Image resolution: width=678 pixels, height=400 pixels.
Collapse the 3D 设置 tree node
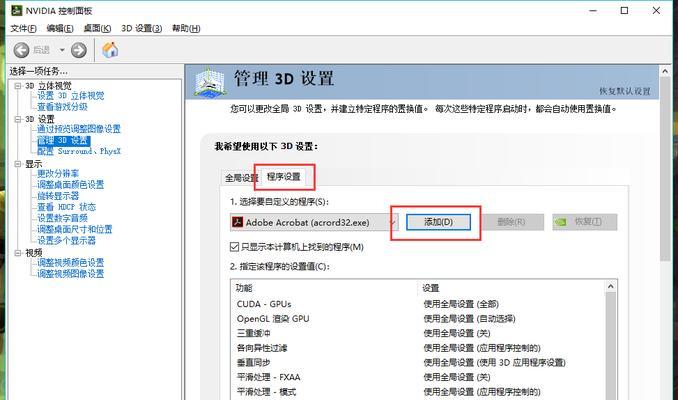pos(18,119)
